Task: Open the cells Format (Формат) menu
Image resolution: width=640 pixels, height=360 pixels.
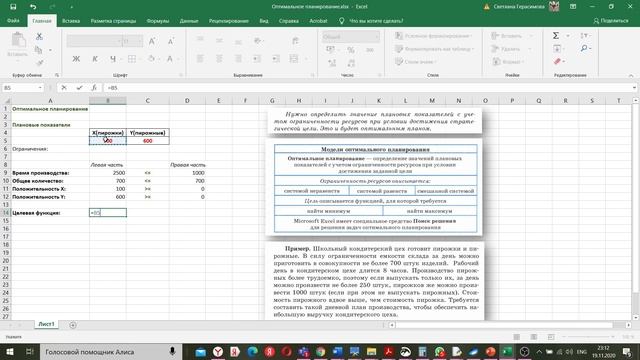Action: click(x=508, y=62)
